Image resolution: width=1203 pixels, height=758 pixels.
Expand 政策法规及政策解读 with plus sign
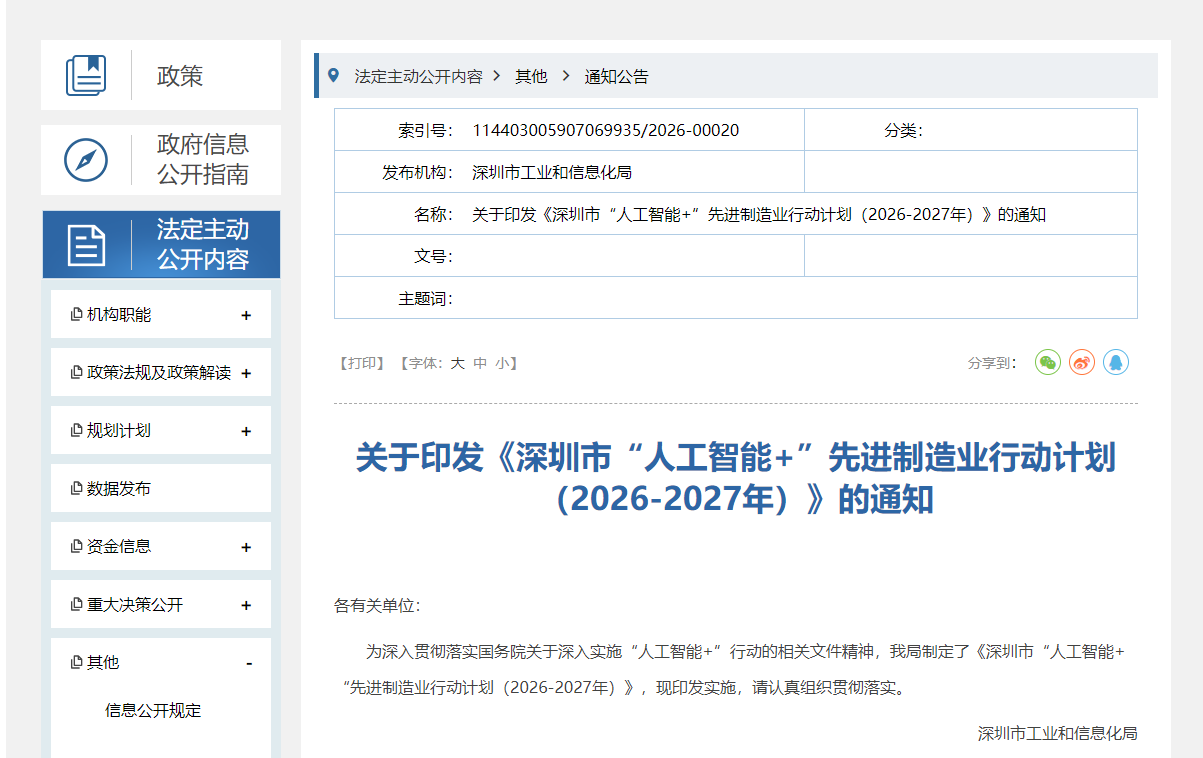(246, 374)
